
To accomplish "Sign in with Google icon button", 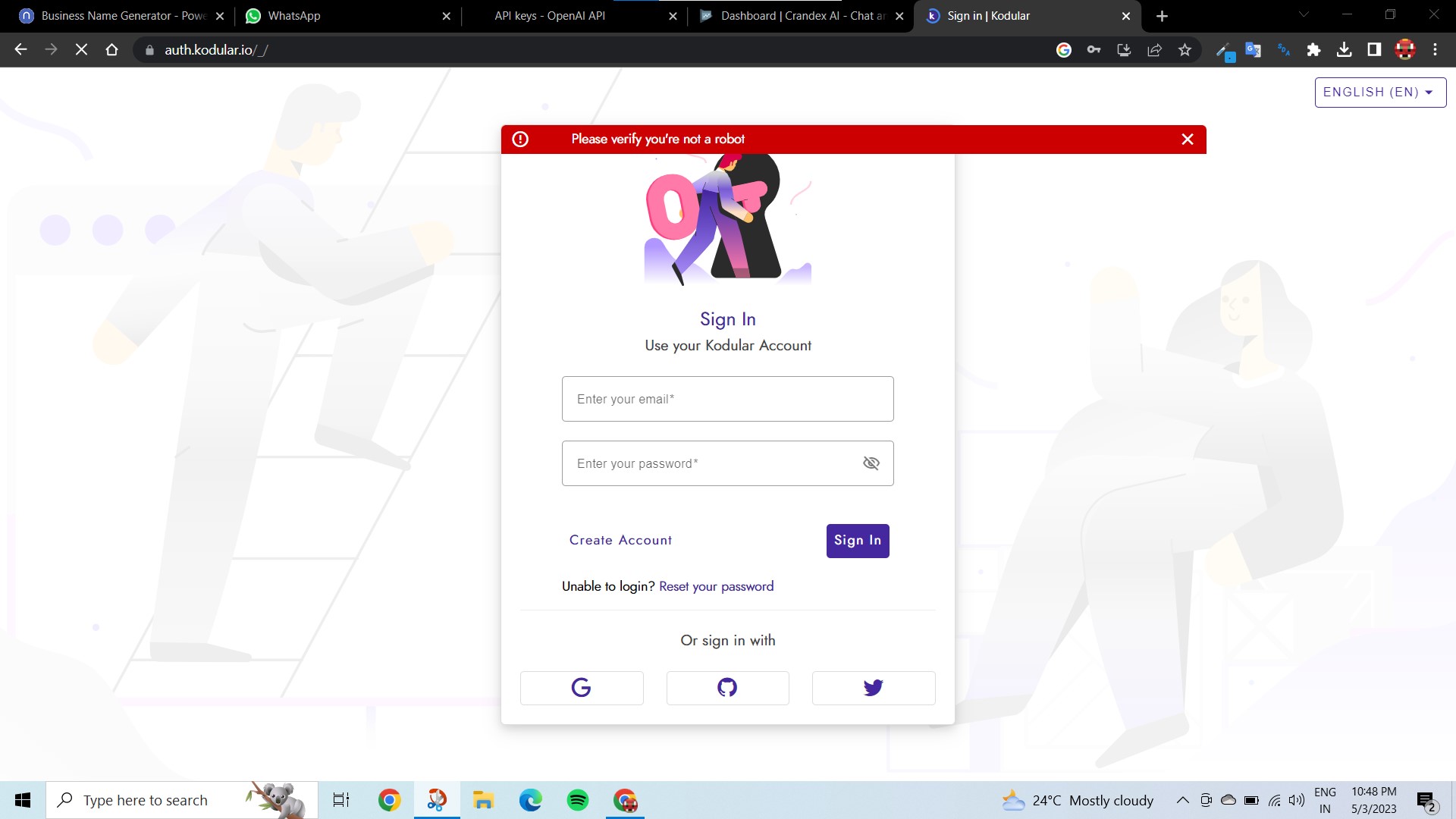I will 582,688.
